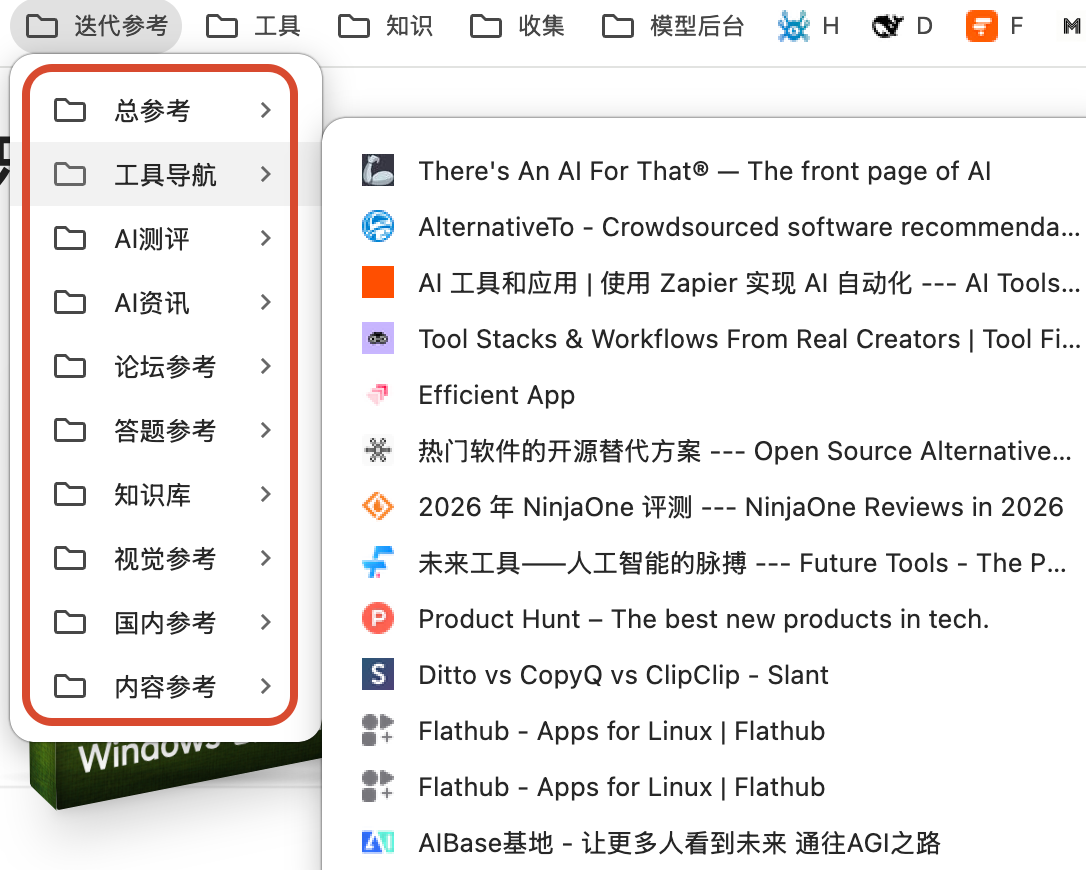This screenshot has height=870, width=1086.
Task: Open the 迭代参考 bookmarks folder
Action: pos(96,26)
